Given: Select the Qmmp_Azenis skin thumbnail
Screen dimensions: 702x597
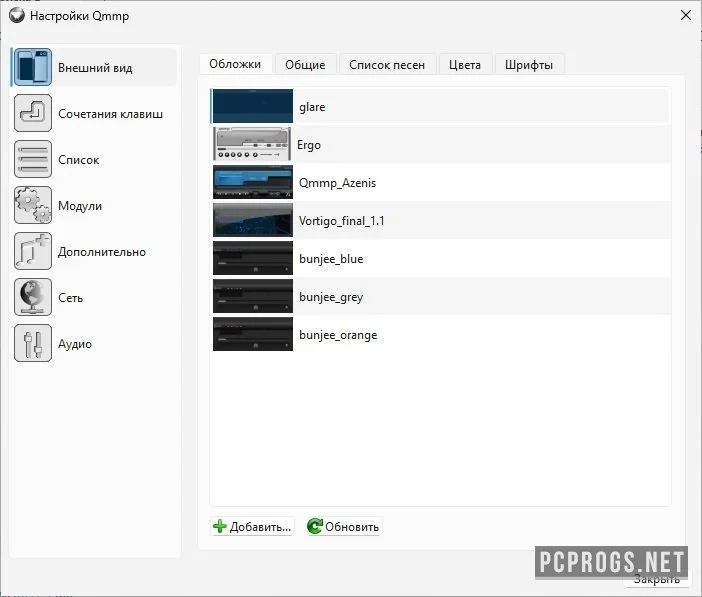Looking at the screenshot, I should [x=253, y=182].
